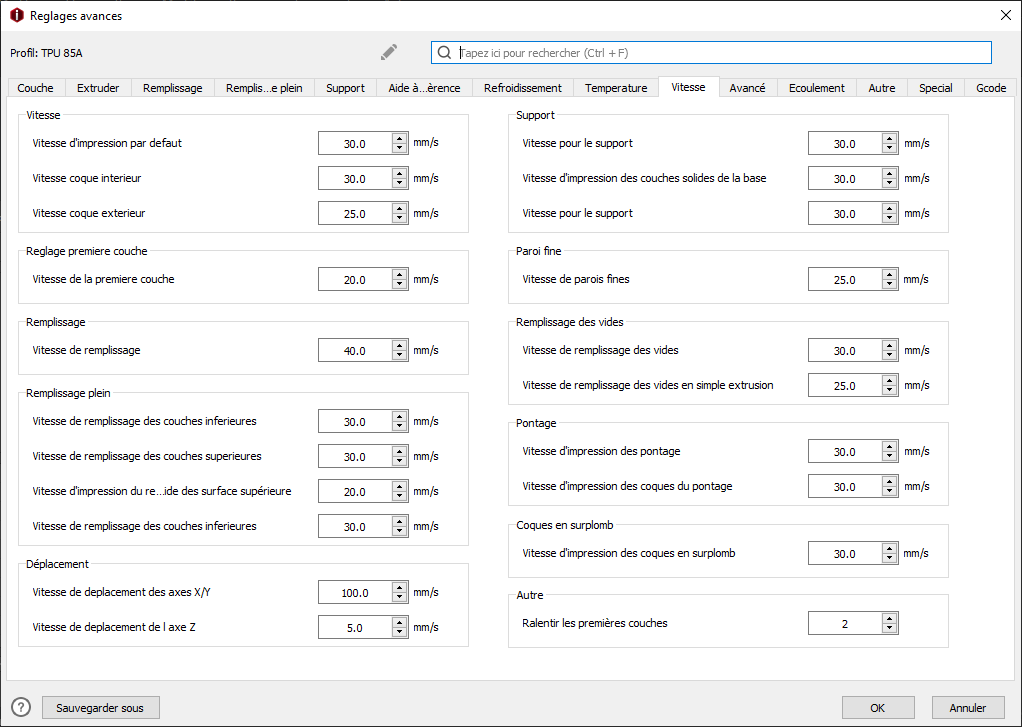Increase default print speed with up arrow

coord(400,138)
